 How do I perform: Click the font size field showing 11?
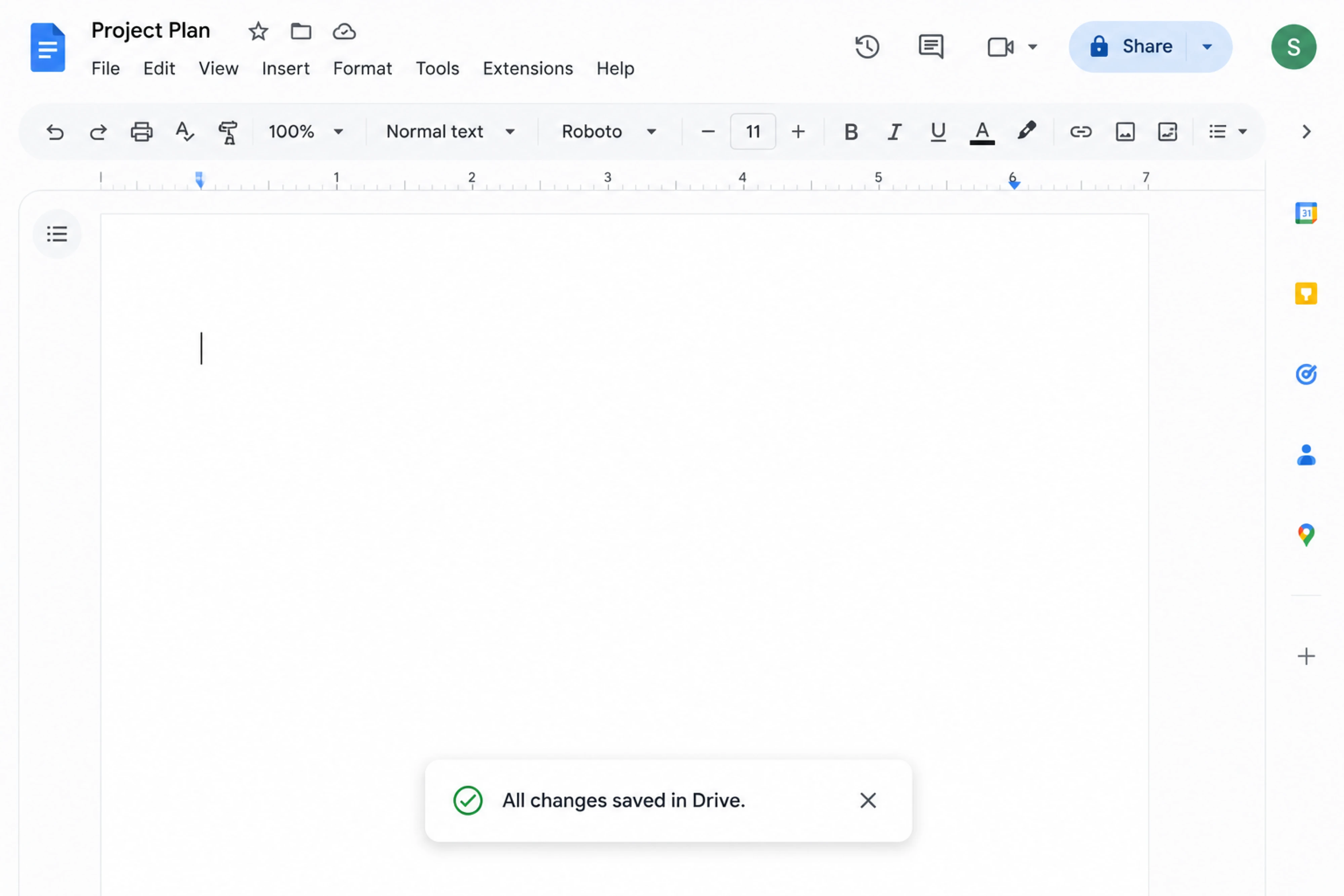point(753,132)
